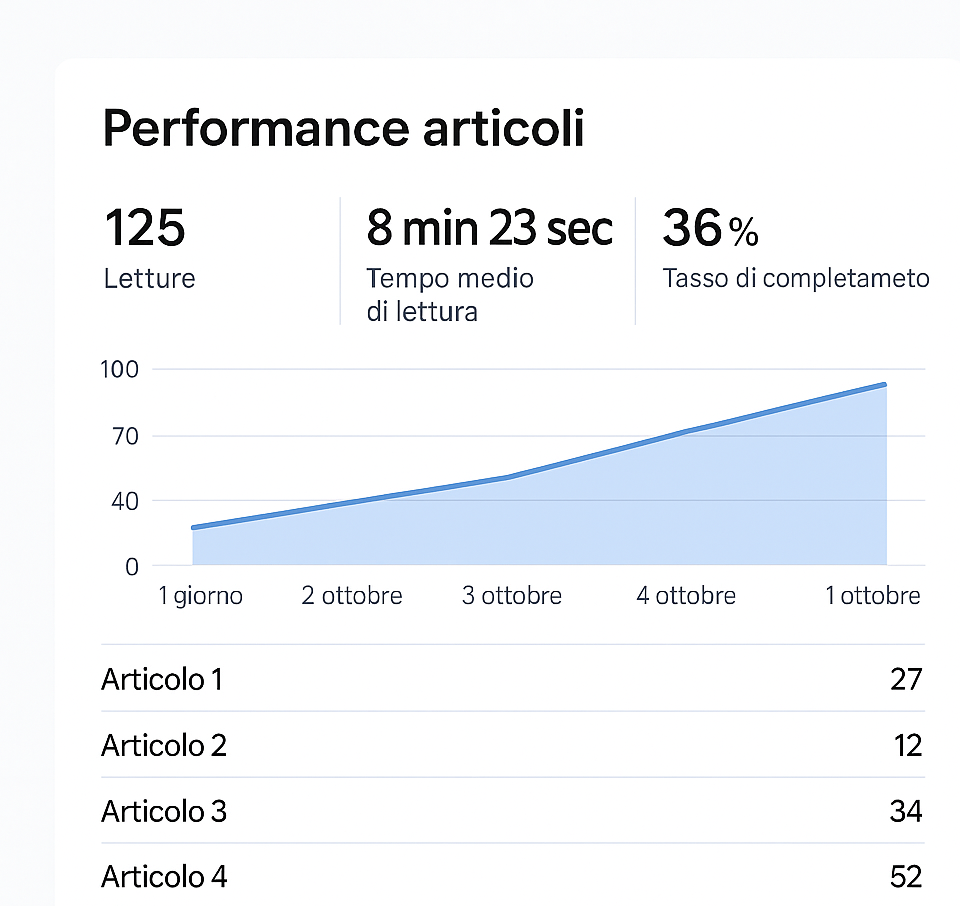Click the 2 ottobre axis label
Image resolution: width=960 pixels, height=906 pixels.
pos(352,596)
